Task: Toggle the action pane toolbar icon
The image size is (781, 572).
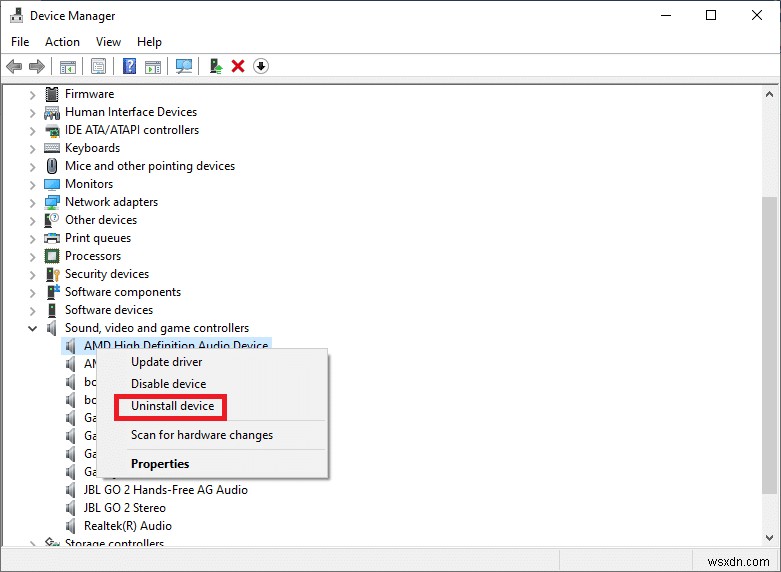Action: tap(153, 66)
